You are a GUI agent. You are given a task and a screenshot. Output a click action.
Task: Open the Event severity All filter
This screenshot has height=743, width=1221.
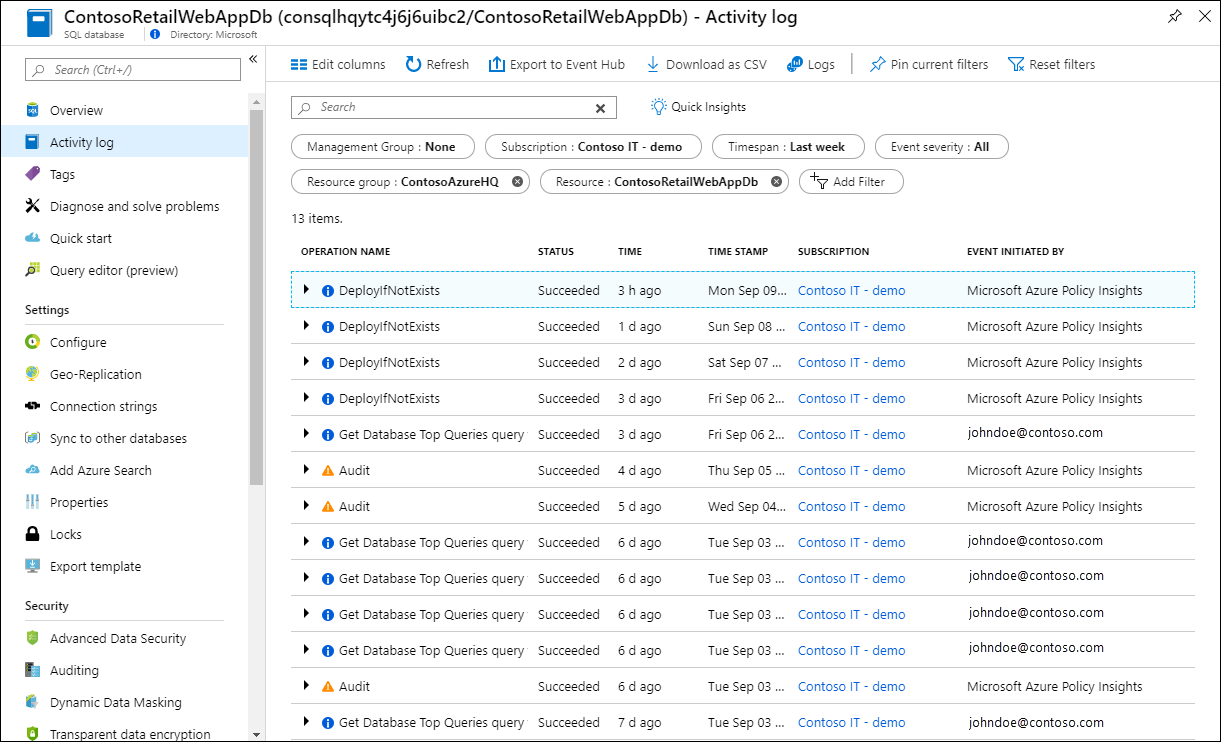click(x=941, y=147)
